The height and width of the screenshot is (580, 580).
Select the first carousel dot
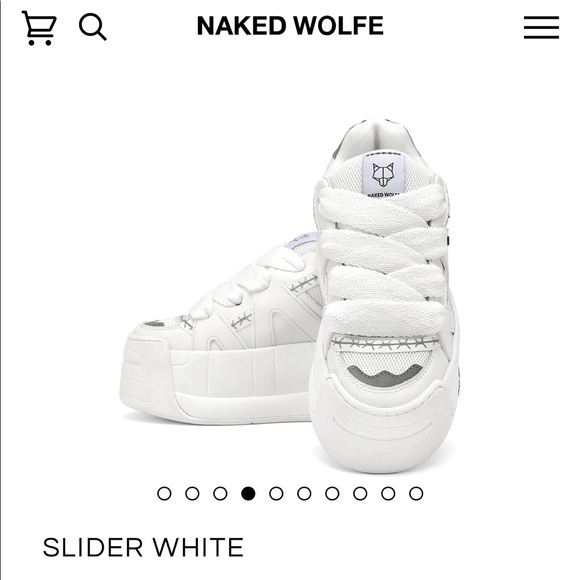pyautogui.click(x=164, y=493)
